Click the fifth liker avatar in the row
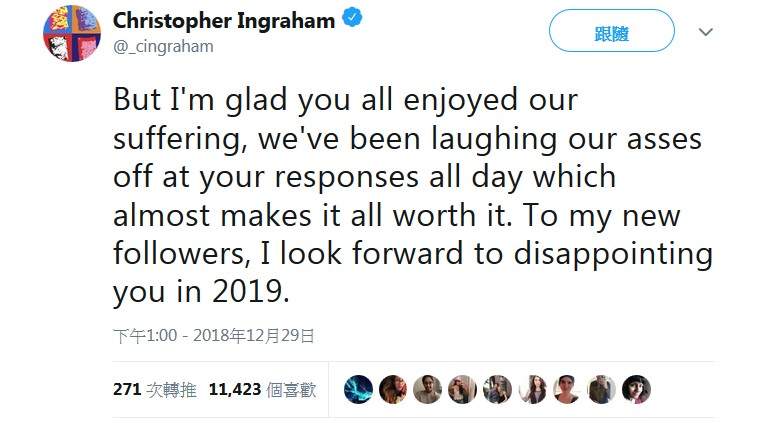 [497, 389]
